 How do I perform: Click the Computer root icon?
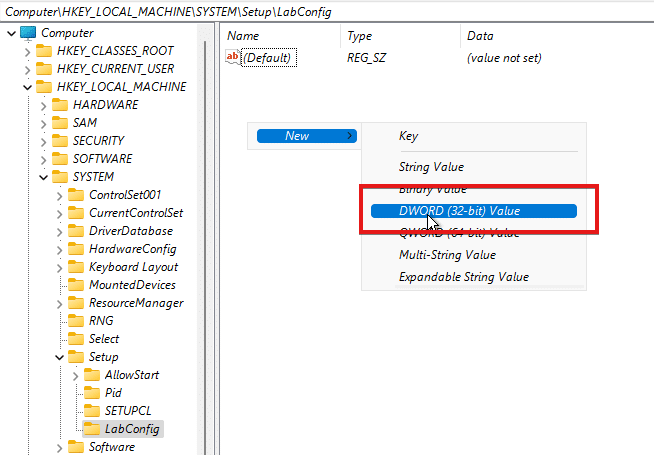pyautogui.click(x=27, y=33)
